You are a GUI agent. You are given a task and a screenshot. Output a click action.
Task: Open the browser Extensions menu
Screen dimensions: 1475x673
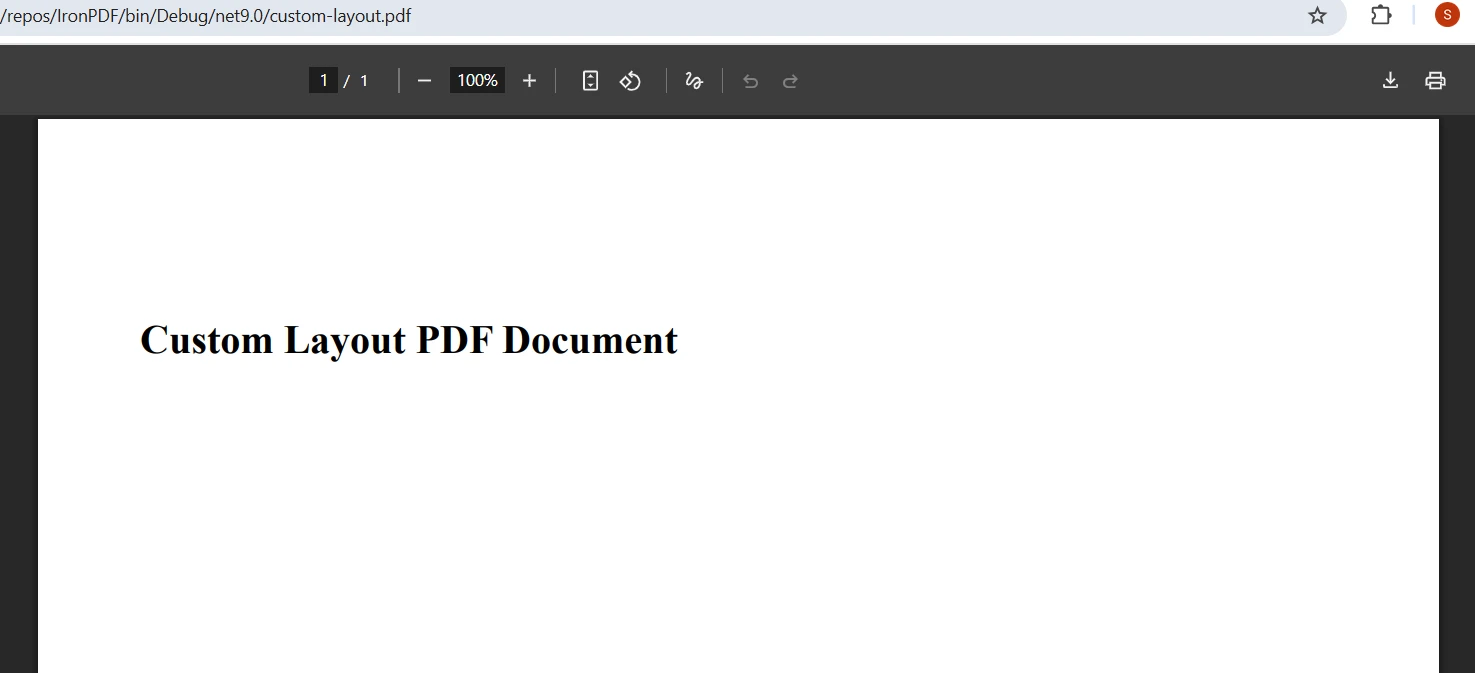[x=1381, y=15]
